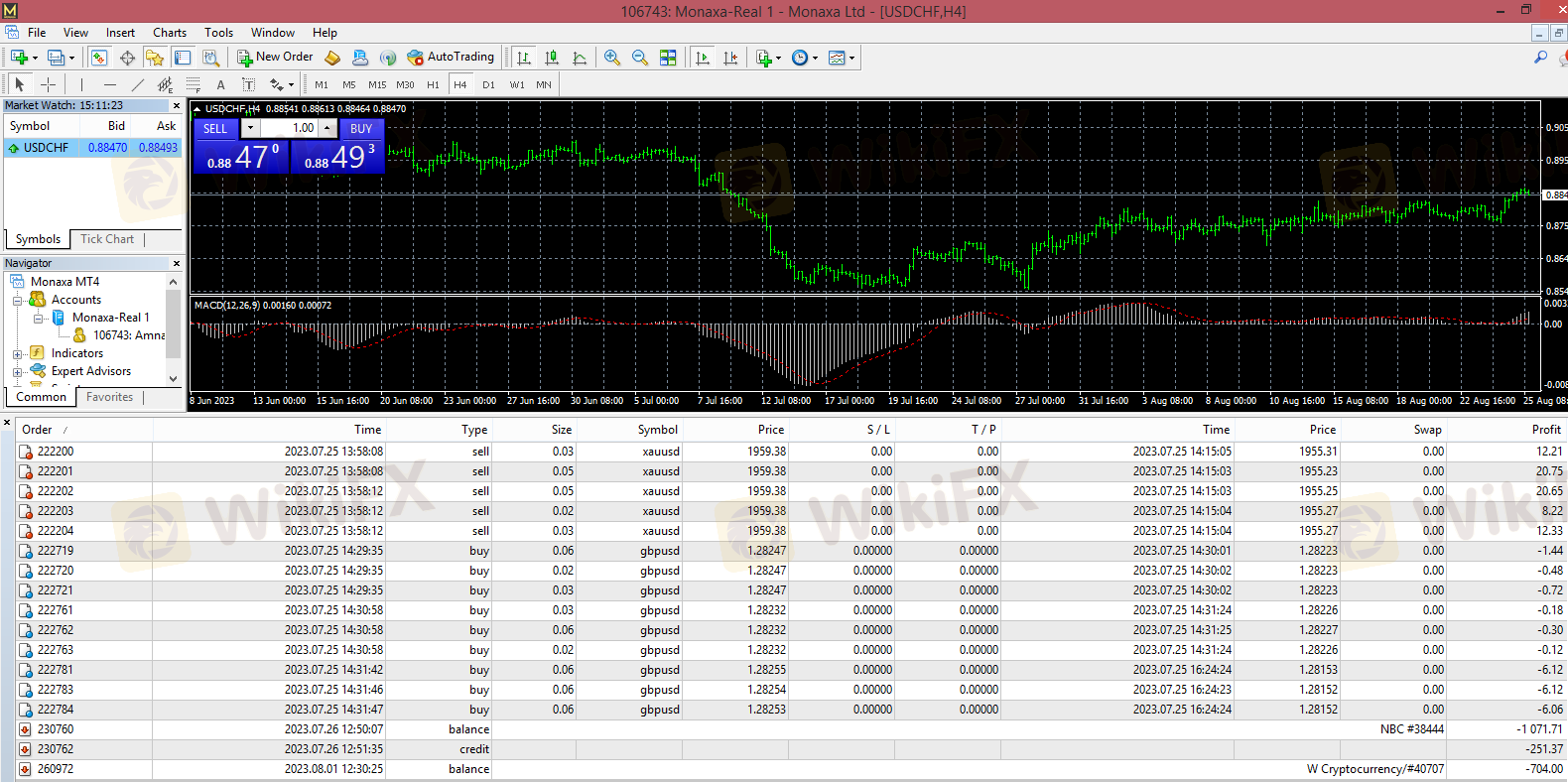Image resolution: width=1568 pixels, height=782 pixels.
Task: Open the File menu
Action: 37,33
